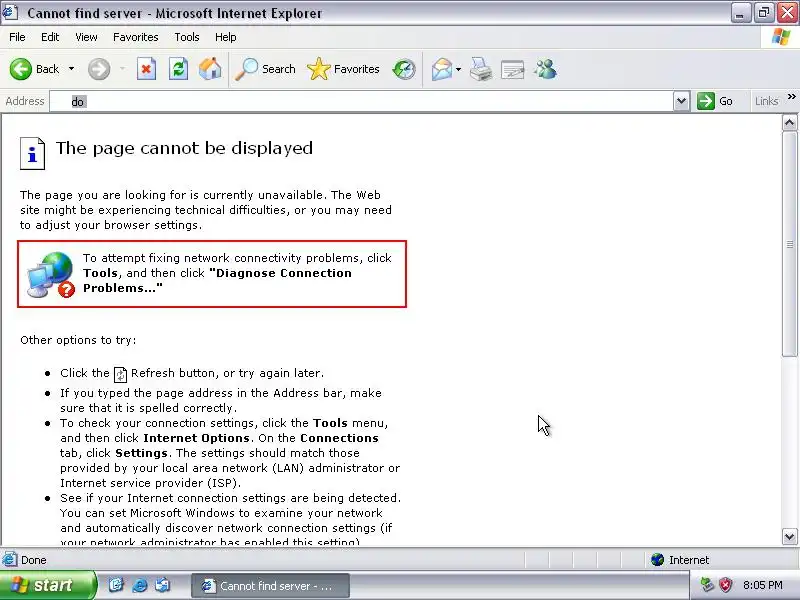Launch Internet Explorer from Quick Launch
800x600 pixels.
pos(139,585)
